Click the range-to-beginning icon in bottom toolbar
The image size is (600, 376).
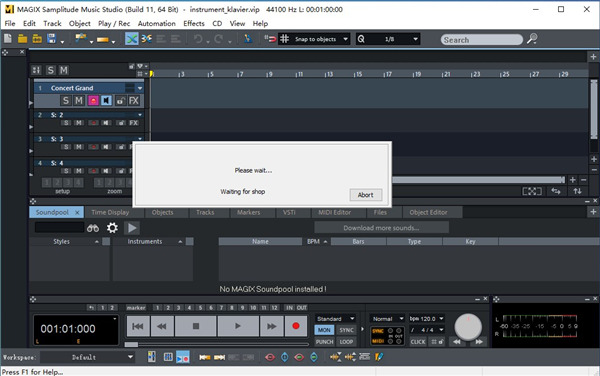pos(205,357)
